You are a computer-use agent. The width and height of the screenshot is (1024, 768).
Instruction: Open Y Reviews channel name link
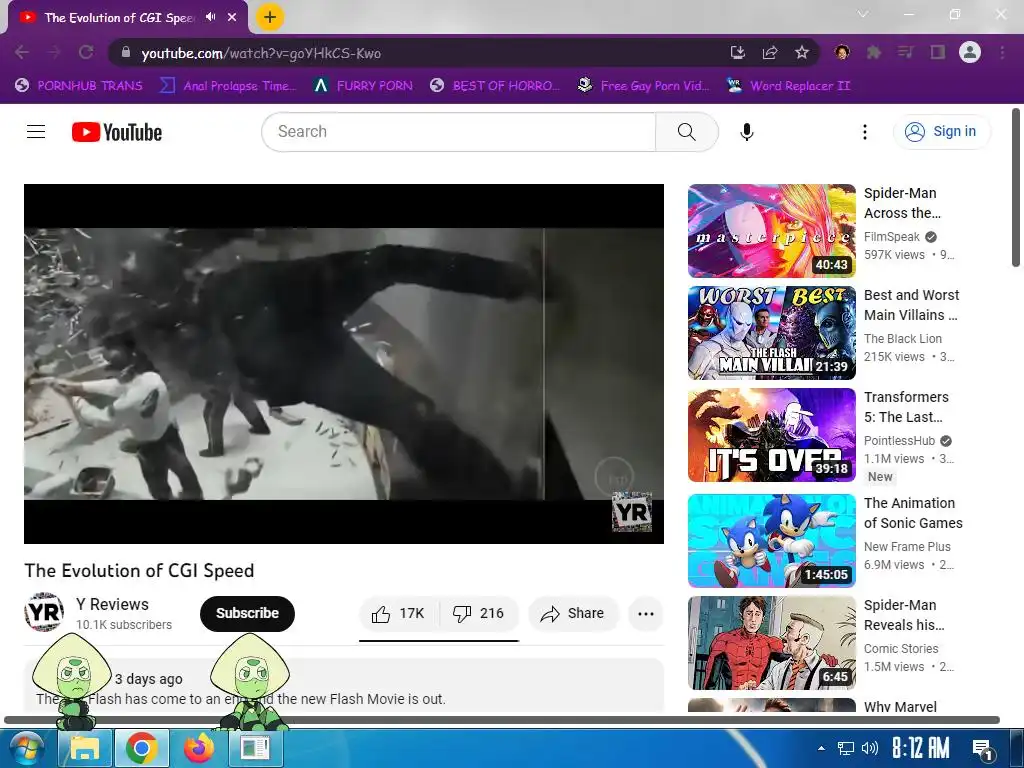point(112,604)
